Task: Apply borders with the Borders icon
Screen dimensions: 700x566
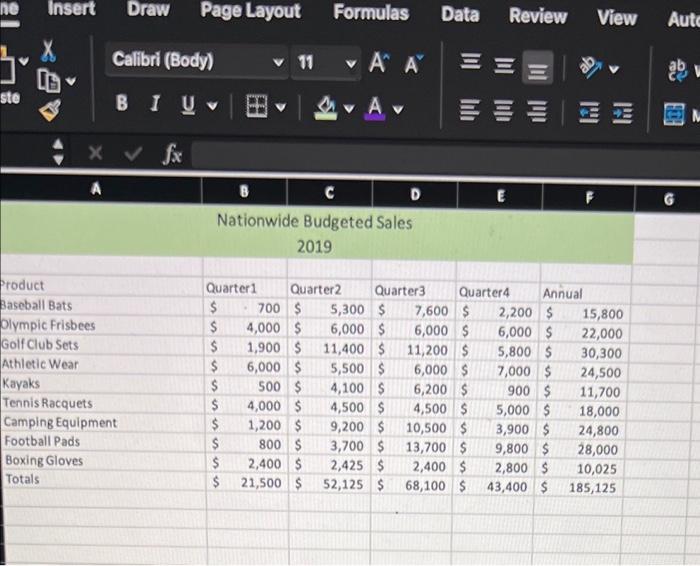Action: point(257,106)
